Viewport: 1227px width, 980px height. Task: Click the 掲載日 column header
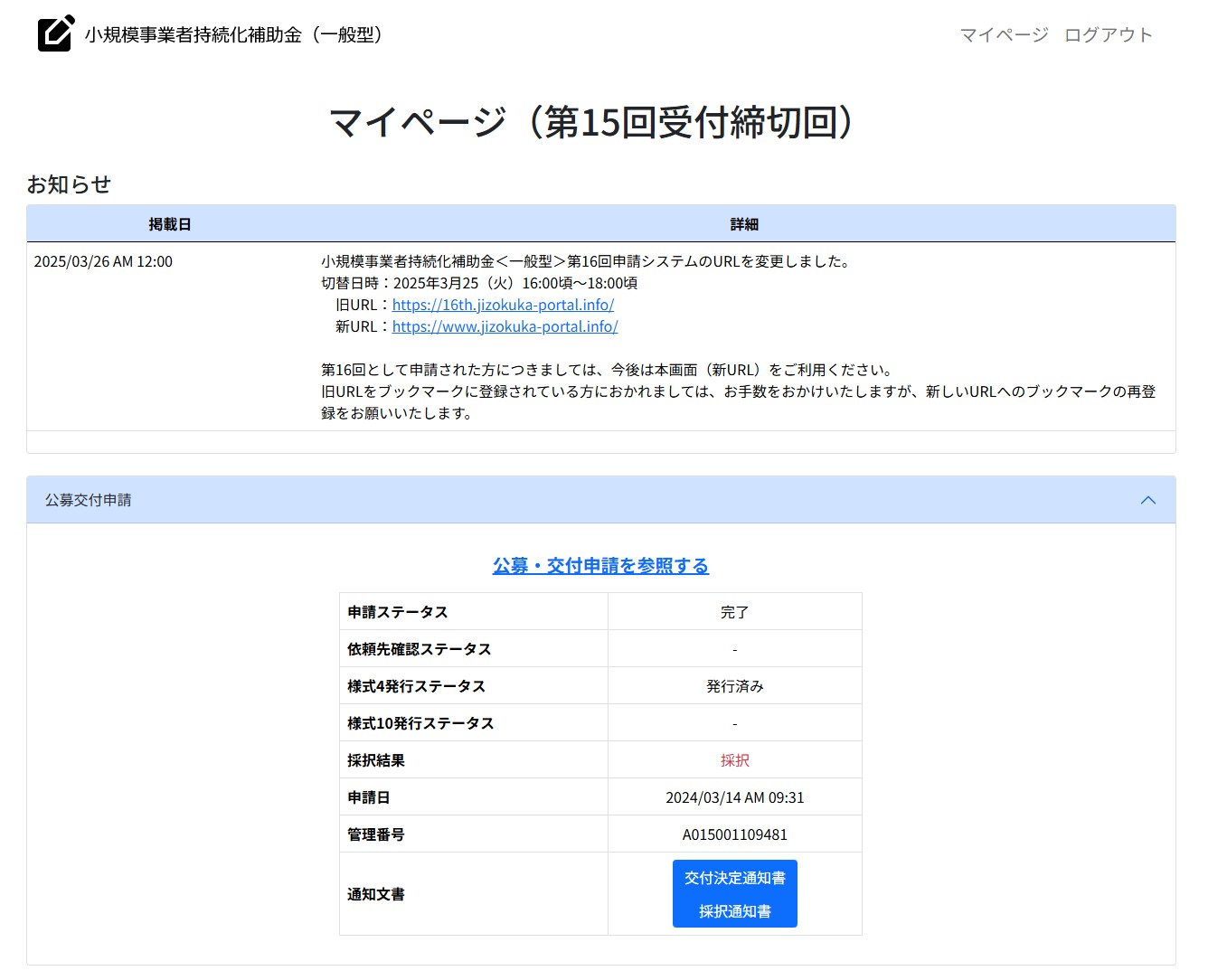(170, 224)
